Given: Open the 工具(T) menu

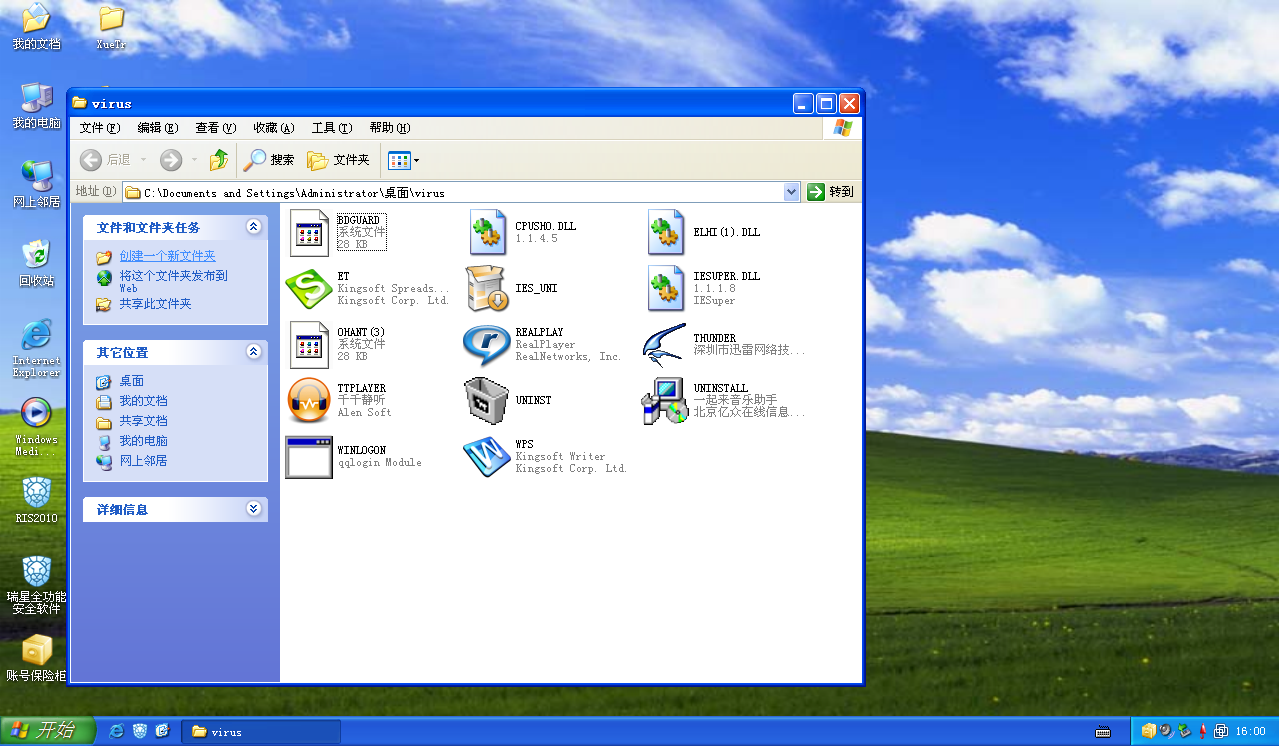Looking at the screenshot, I should pyautogui.click(x=332, y=128).
